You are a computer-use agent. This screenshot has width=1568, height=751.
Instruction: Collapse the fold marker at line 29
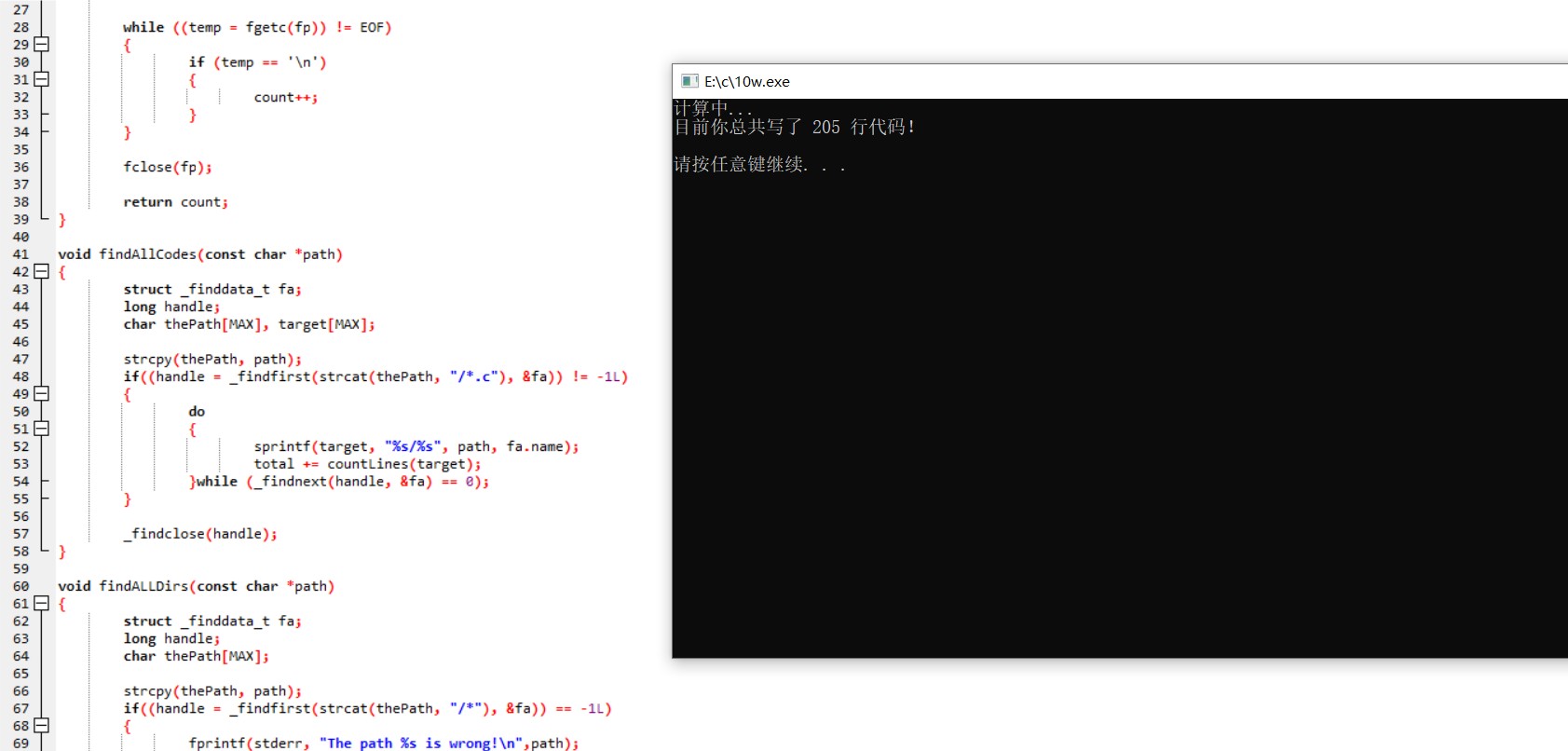click(41, 44)
